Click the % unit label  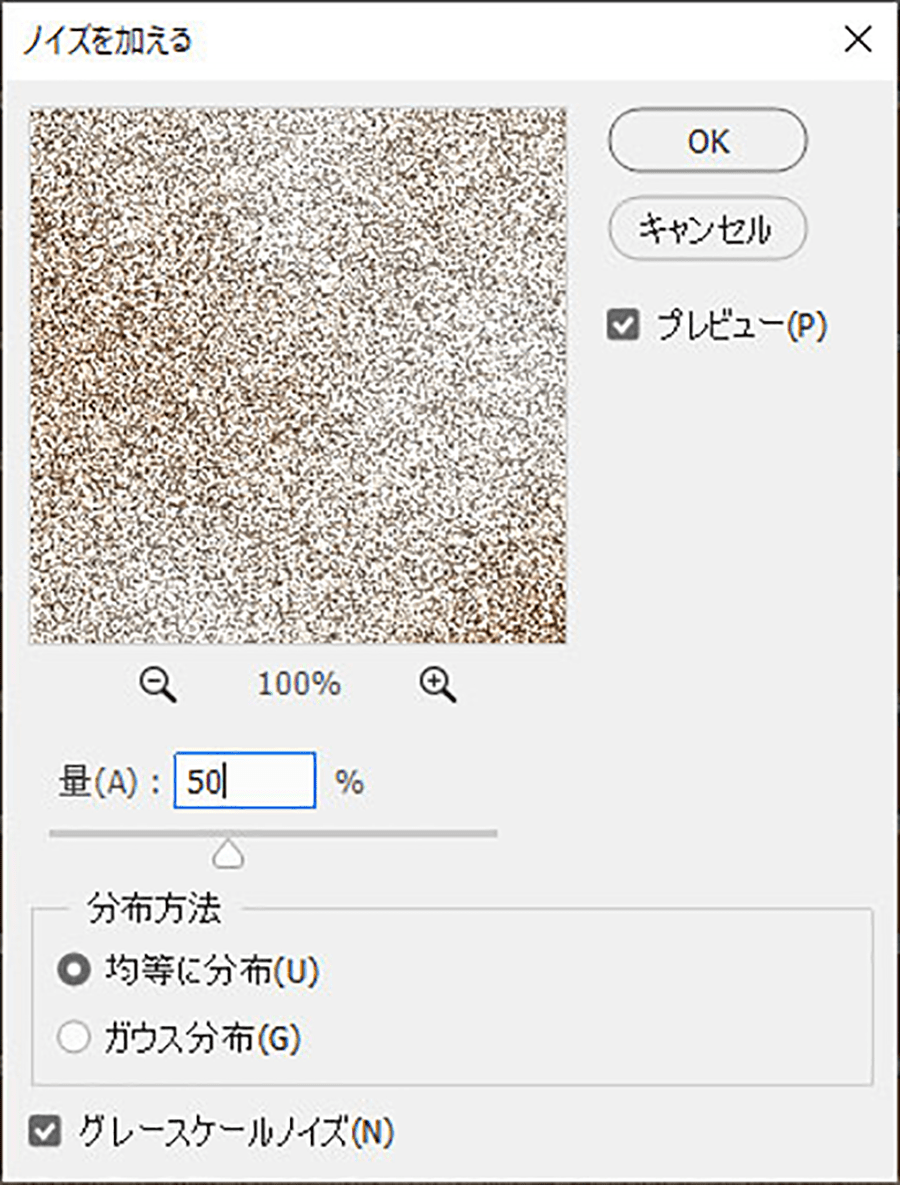[x=350, y=783]
